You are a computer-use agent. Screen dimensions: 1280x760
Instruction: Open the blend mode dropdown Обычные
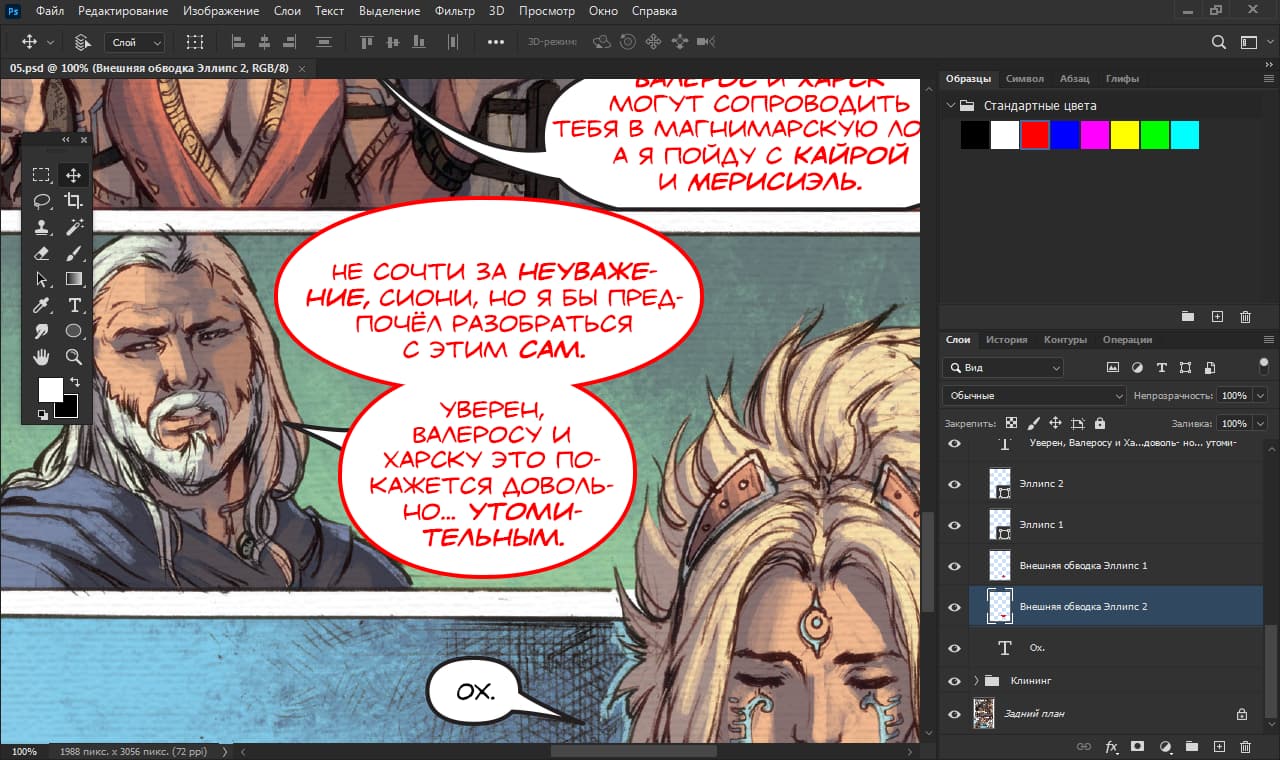[x=1033, y=396]
